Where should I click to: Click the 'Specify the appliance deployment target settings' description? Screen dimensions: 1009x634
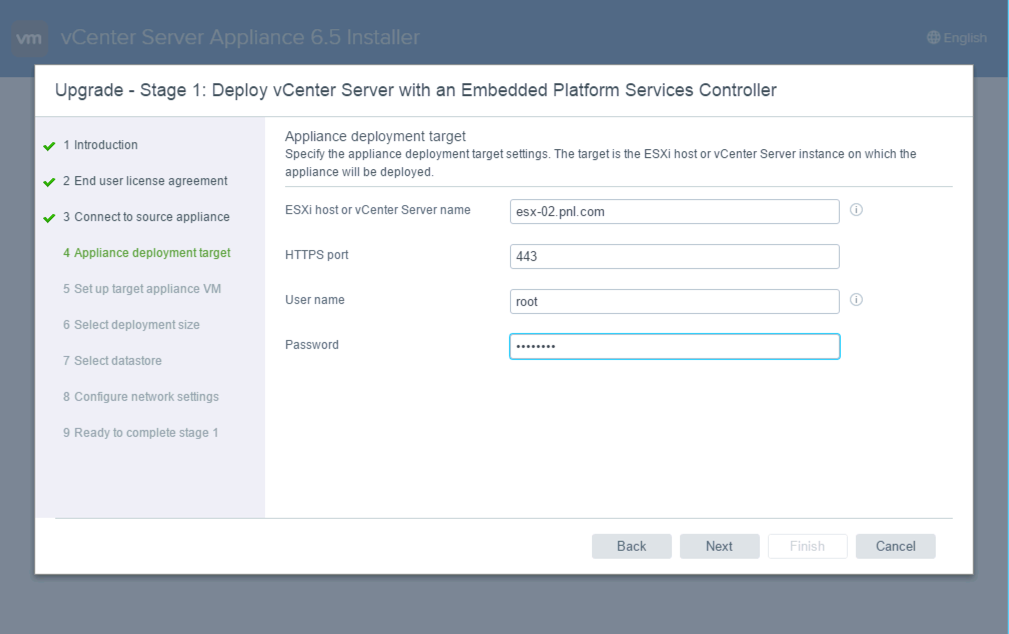click(600, 163)
